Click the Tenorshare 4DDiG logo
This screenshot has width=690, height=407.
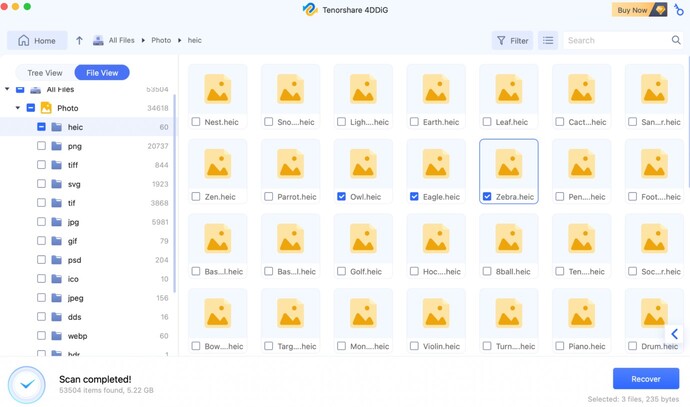[x=310, y=10]
